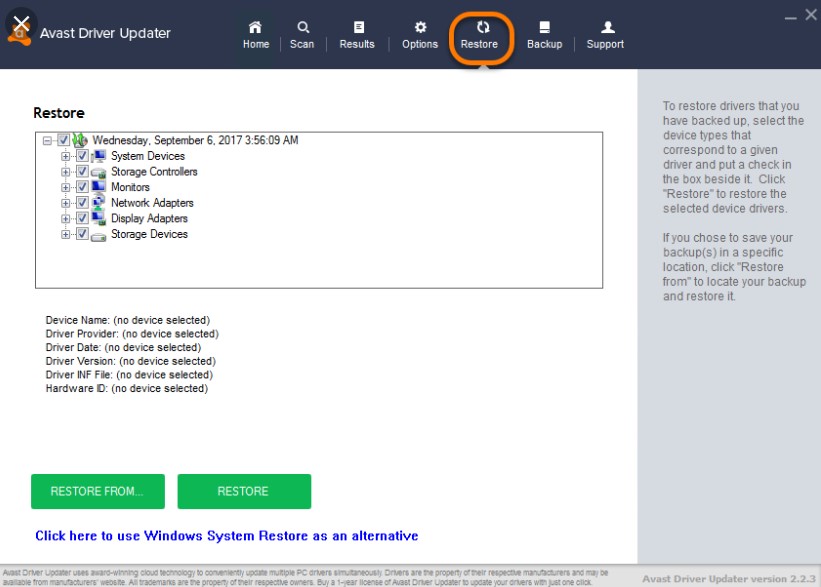This screenshot has height=587, width=821.
Task: Click the Network Adapters icon
Action: pyautogui.click(x=98, y=203)
